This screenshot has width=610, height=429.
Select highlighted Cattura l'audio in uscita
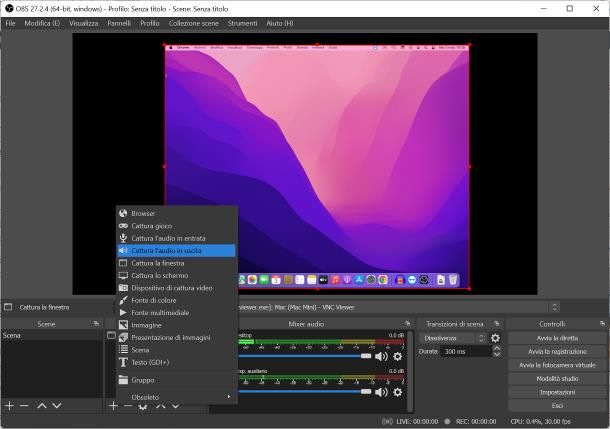(177, 250)
